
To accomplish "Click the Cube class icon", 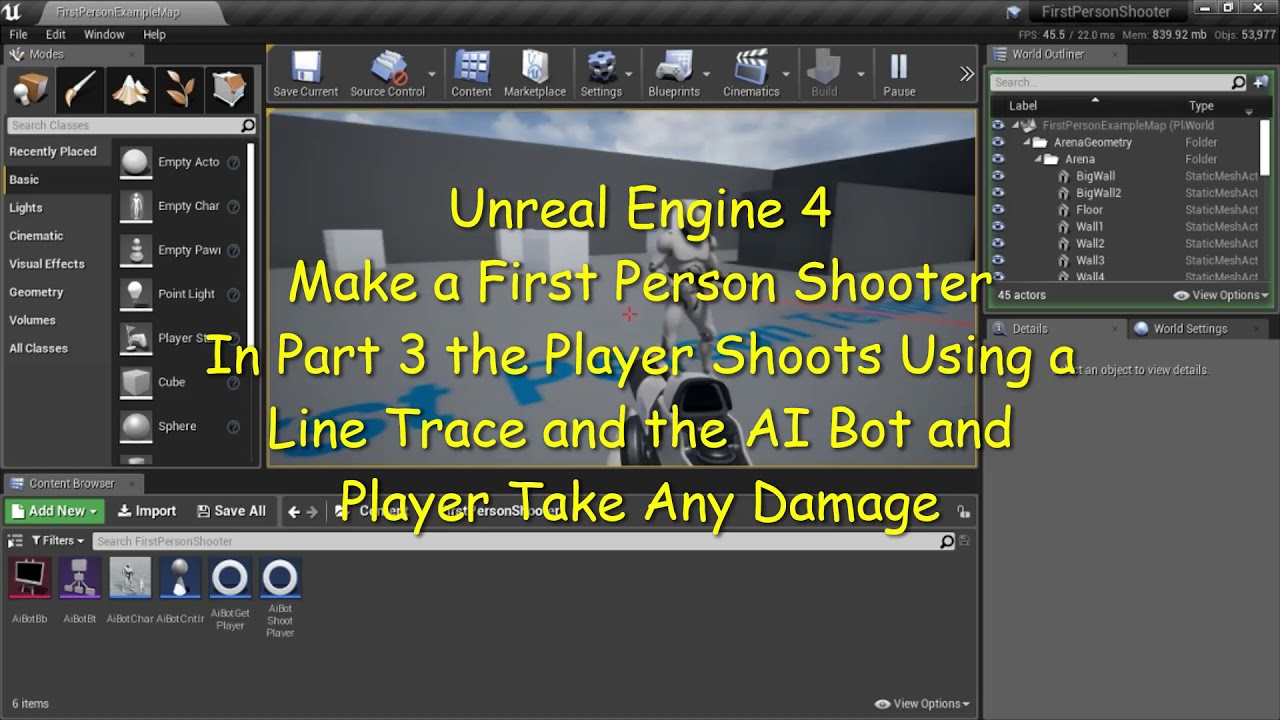I will click(135, 382).
